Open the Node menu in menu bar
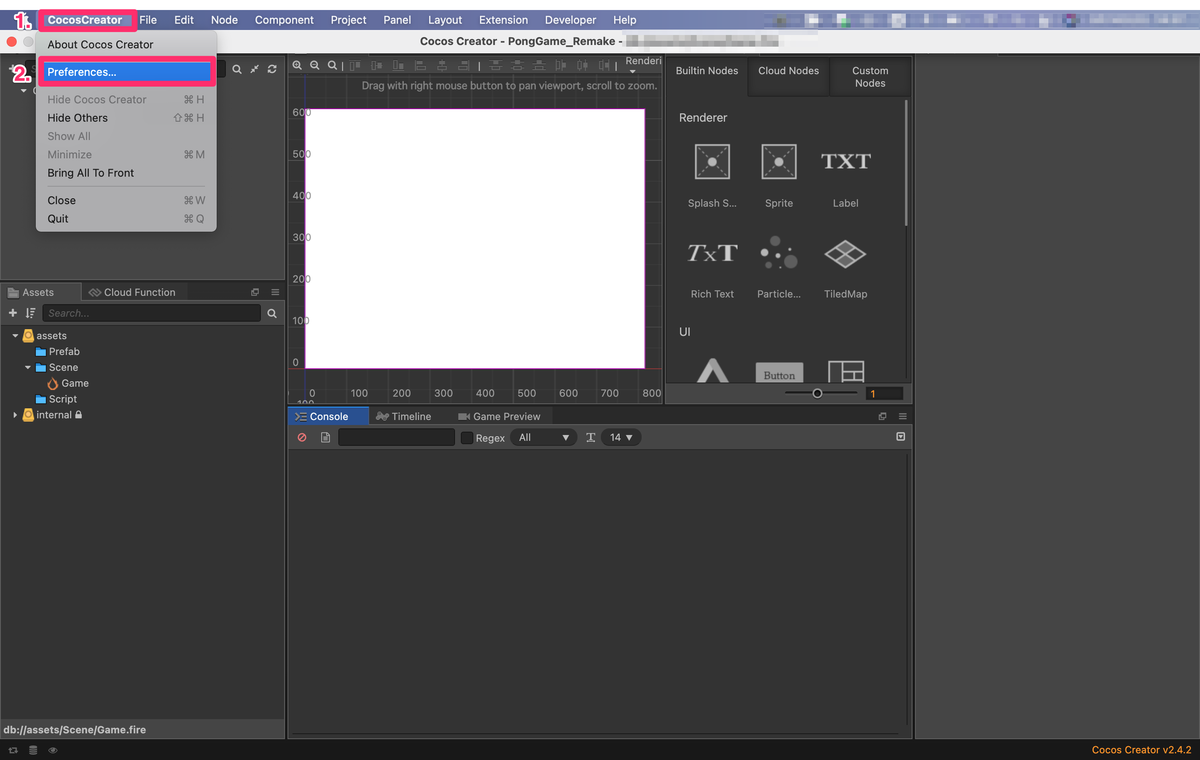The width and height of the screenshot is (1200, 760). [x=224, y=20]
